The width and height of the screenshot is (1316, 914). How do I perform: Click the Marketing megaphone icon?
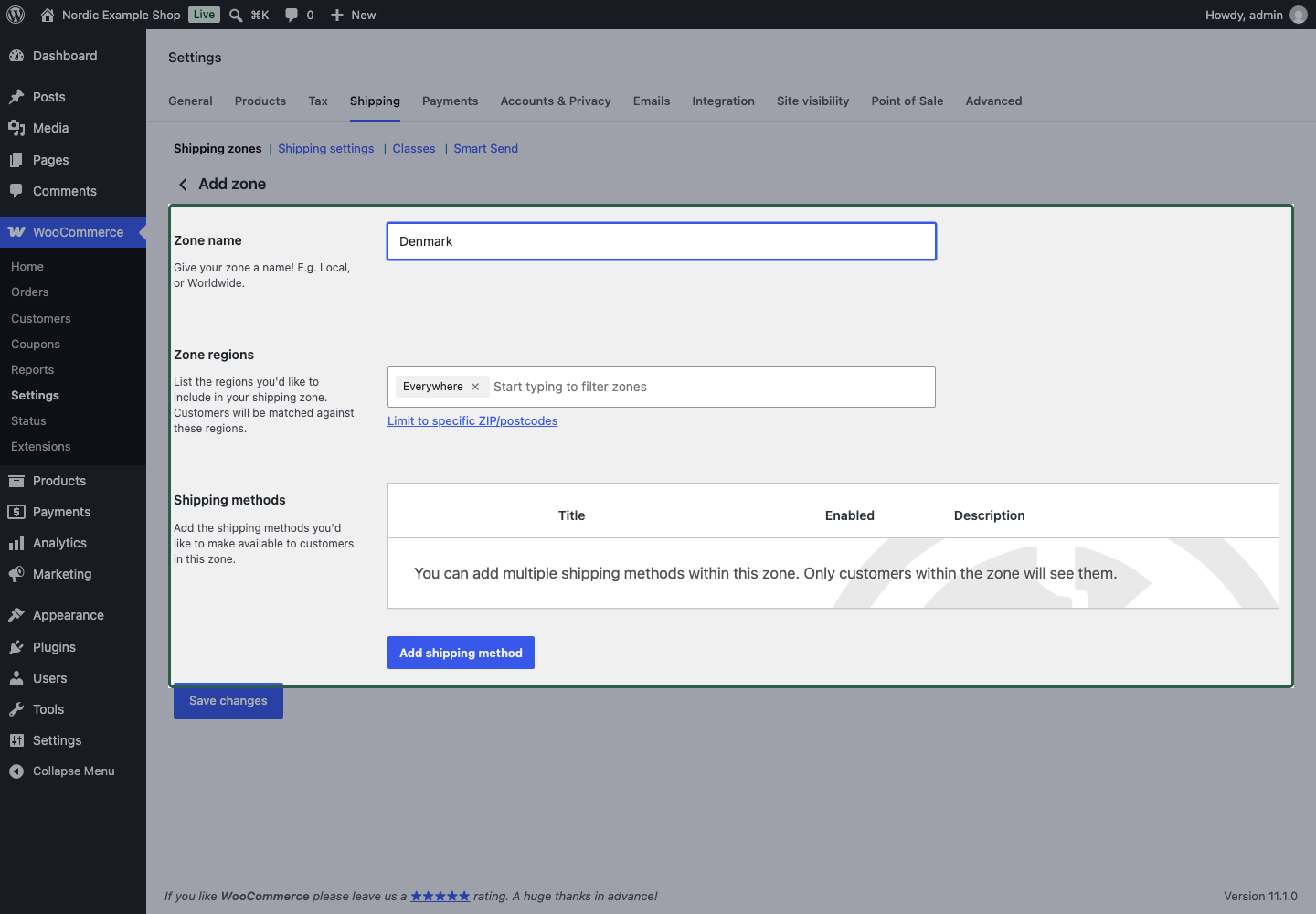click(16, 574)
